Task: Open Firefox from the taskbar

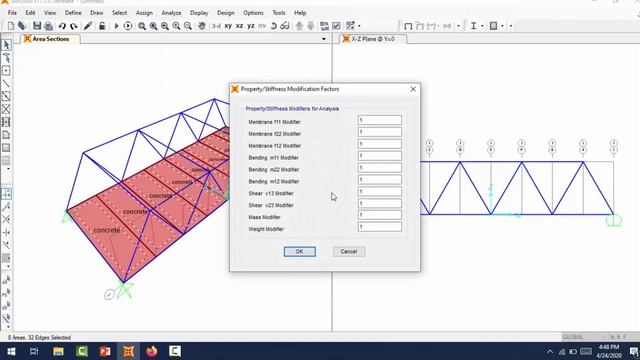Action: tap(151, 351)
